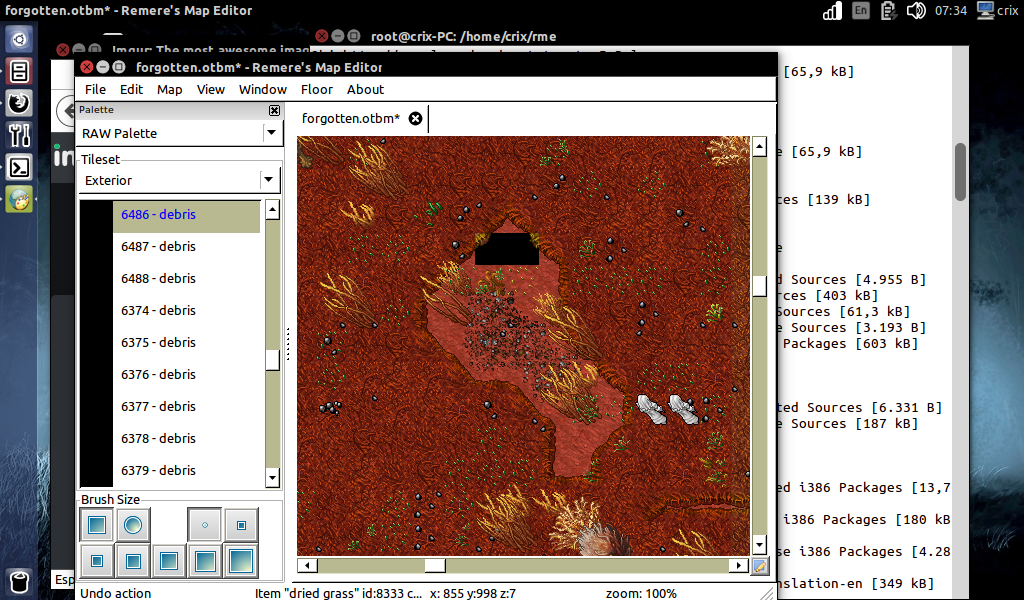The width and height of the screenshot is (1024, 600).
Task: Open the Edit menu
Action: tap(131, 89)
